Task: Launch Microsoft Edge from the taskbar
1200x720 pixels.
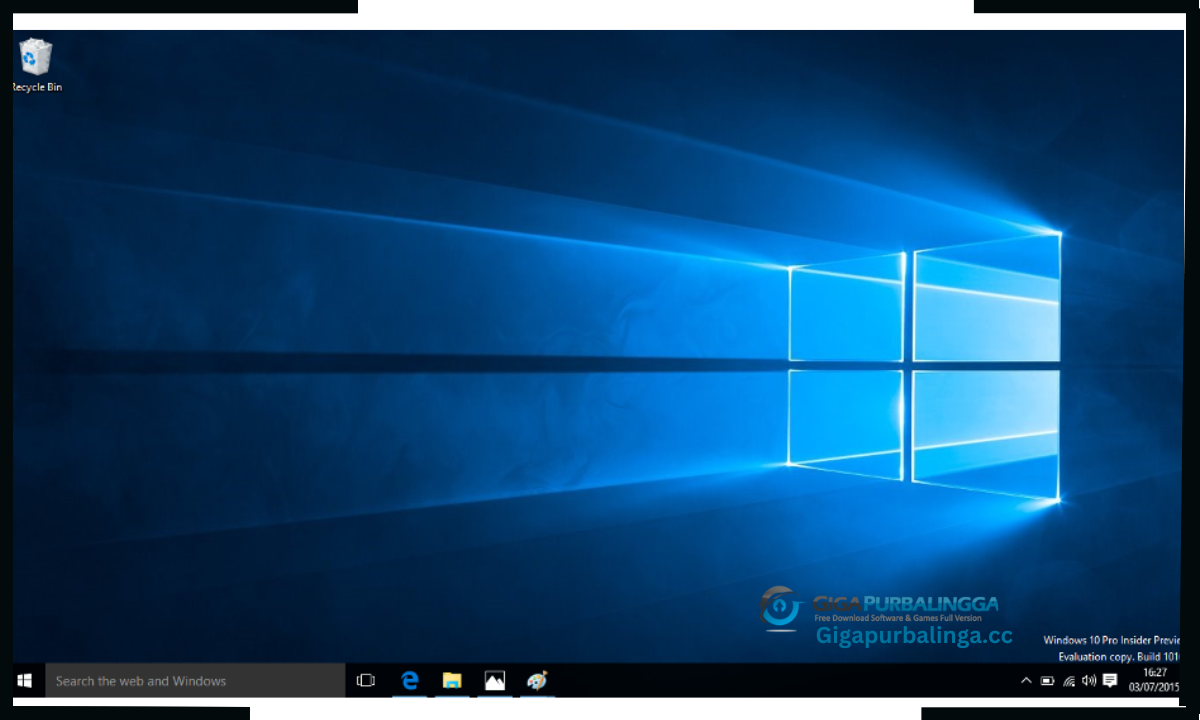Action: (409, 681)
